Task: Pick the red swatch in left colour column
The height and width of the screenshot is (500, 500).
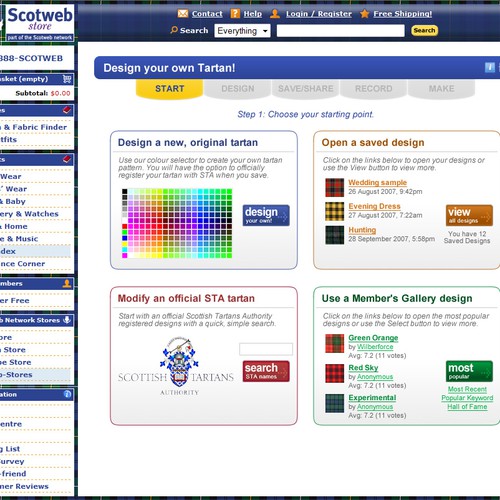Action: [x=125, y=226]
